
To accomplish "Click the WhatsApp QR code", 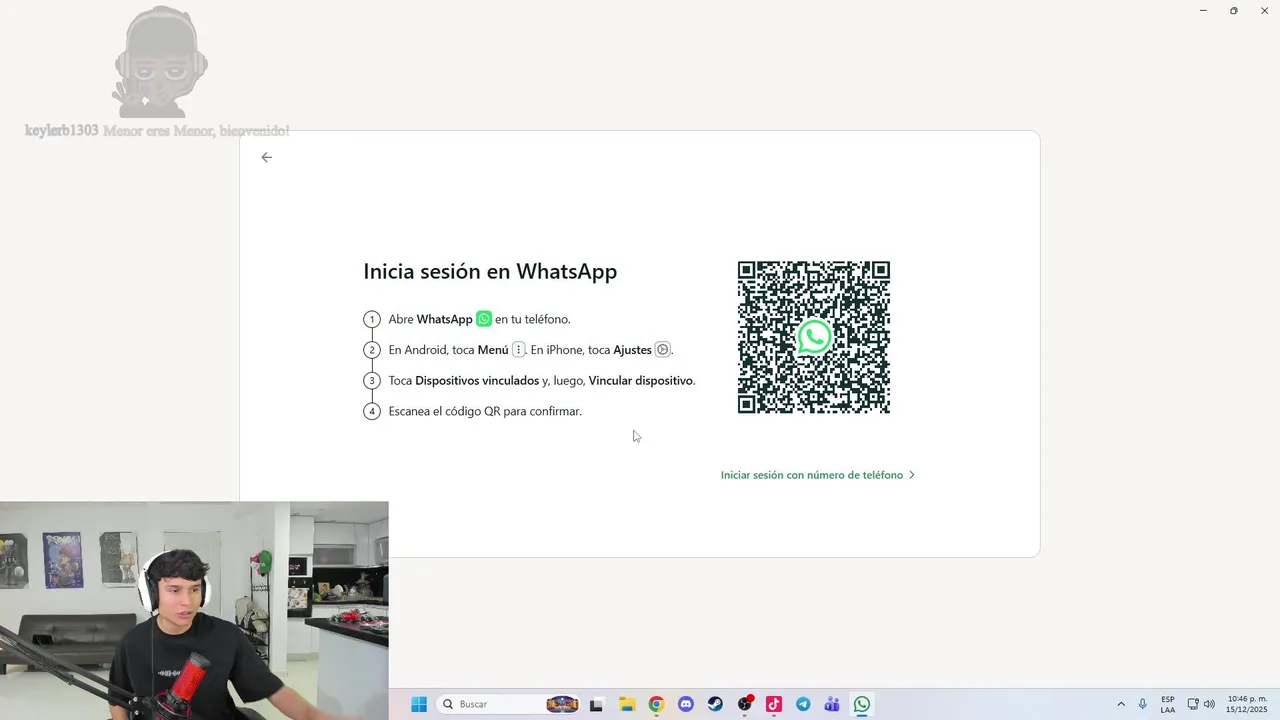I will [x=814, y=337].
